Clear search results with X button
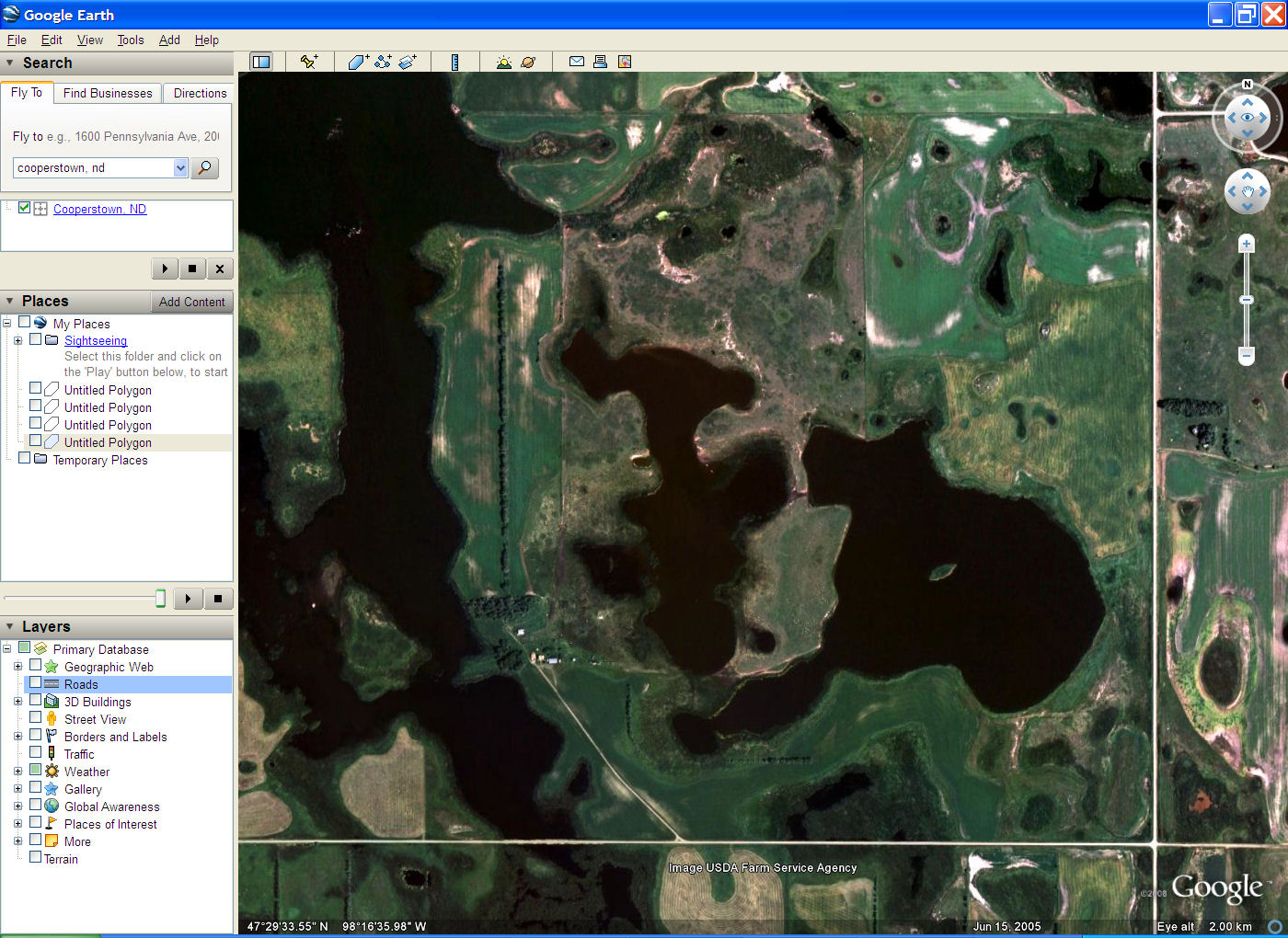This screenshot has height=938, width=1288. (219, 269)
